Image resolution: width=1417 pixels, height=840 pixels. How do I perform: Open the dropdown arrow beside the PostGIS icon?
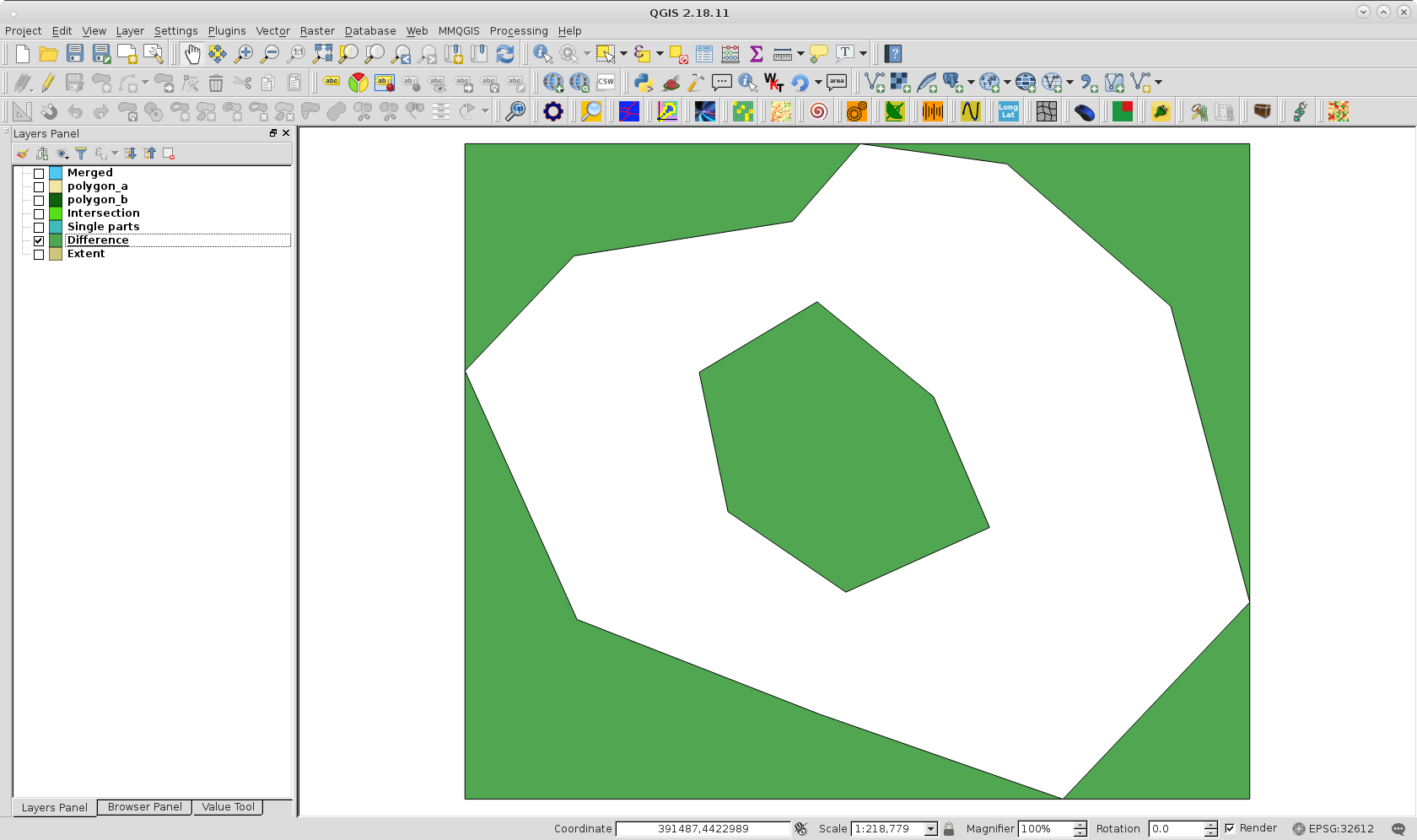(971, 83)
